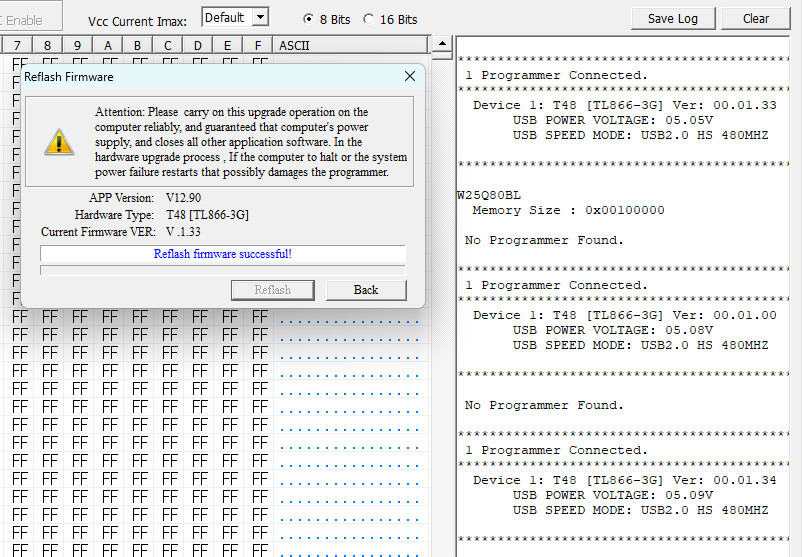This screenshot has width=802, height=557.
Task: Select the 8 Bits radio option
Action: pos(326,19)
